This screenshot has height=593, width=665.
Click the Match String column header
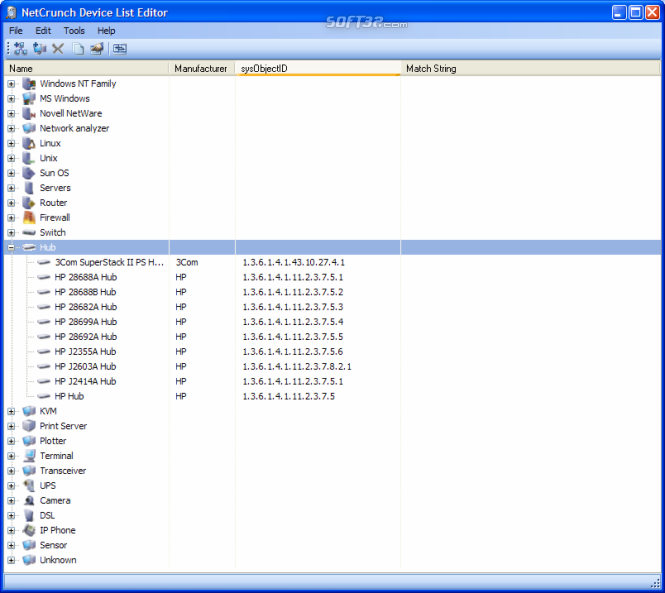tap(531, 68)
